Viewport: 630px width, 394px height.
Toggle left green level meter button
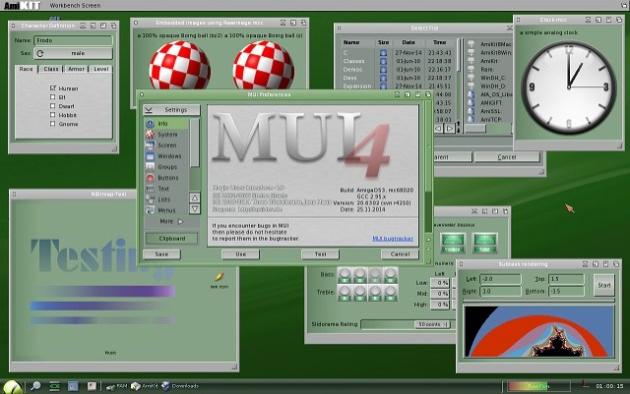pyautogui.click(x=453, y=243)
